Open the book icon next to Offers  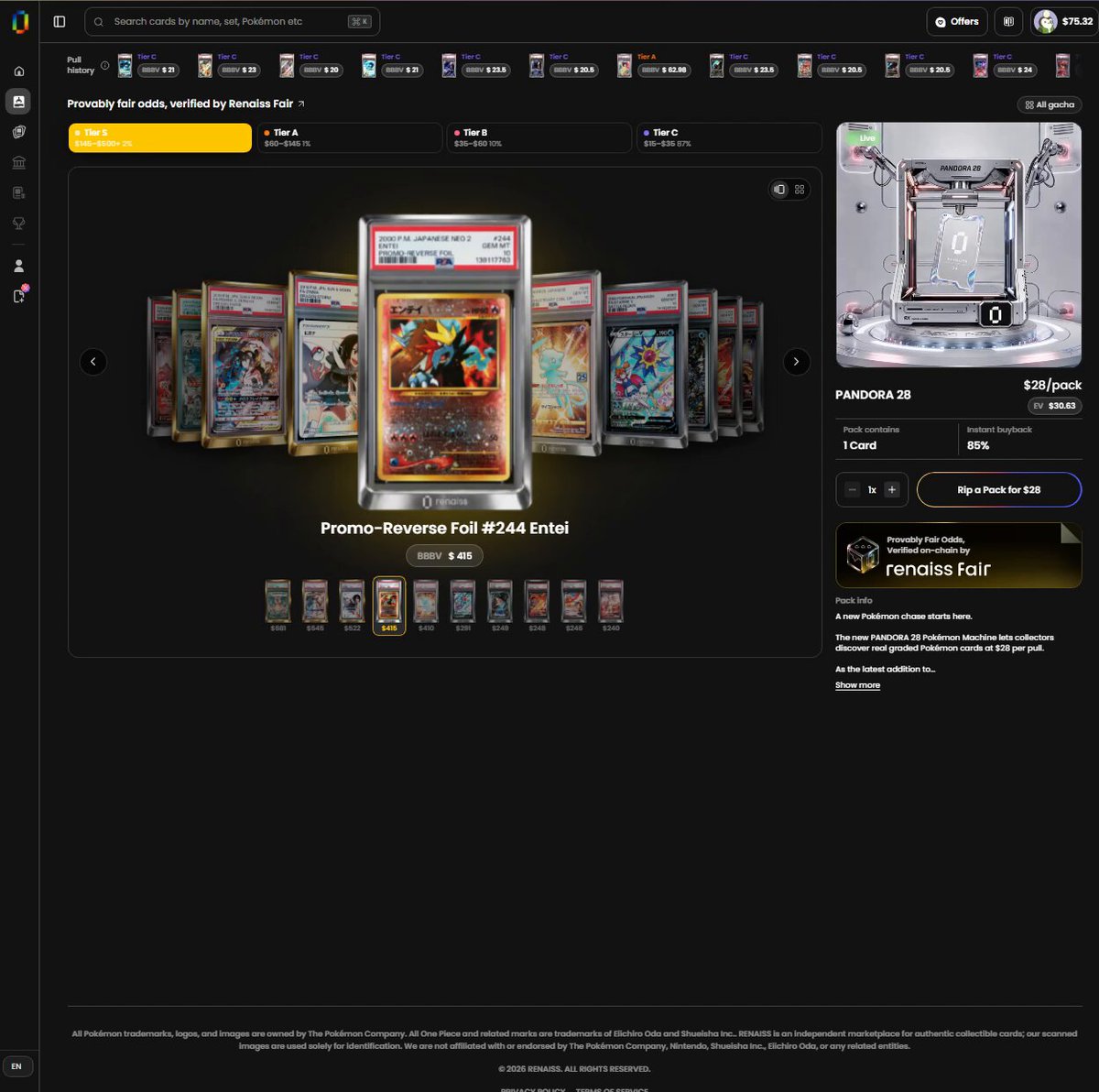tap(1008, 21)
